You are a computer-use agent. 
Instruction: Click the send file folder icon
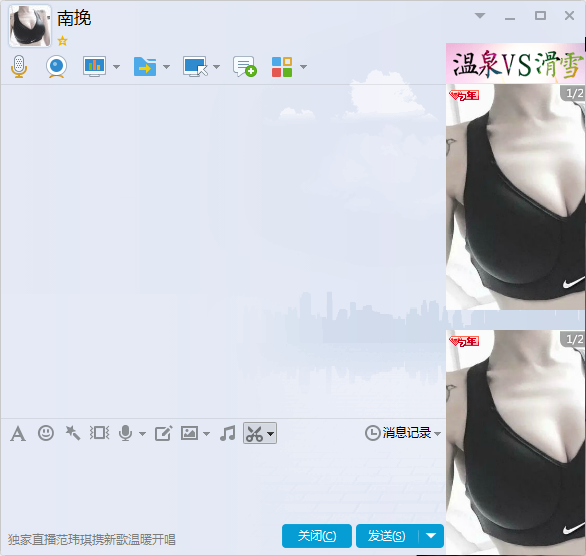click(145, 67)
